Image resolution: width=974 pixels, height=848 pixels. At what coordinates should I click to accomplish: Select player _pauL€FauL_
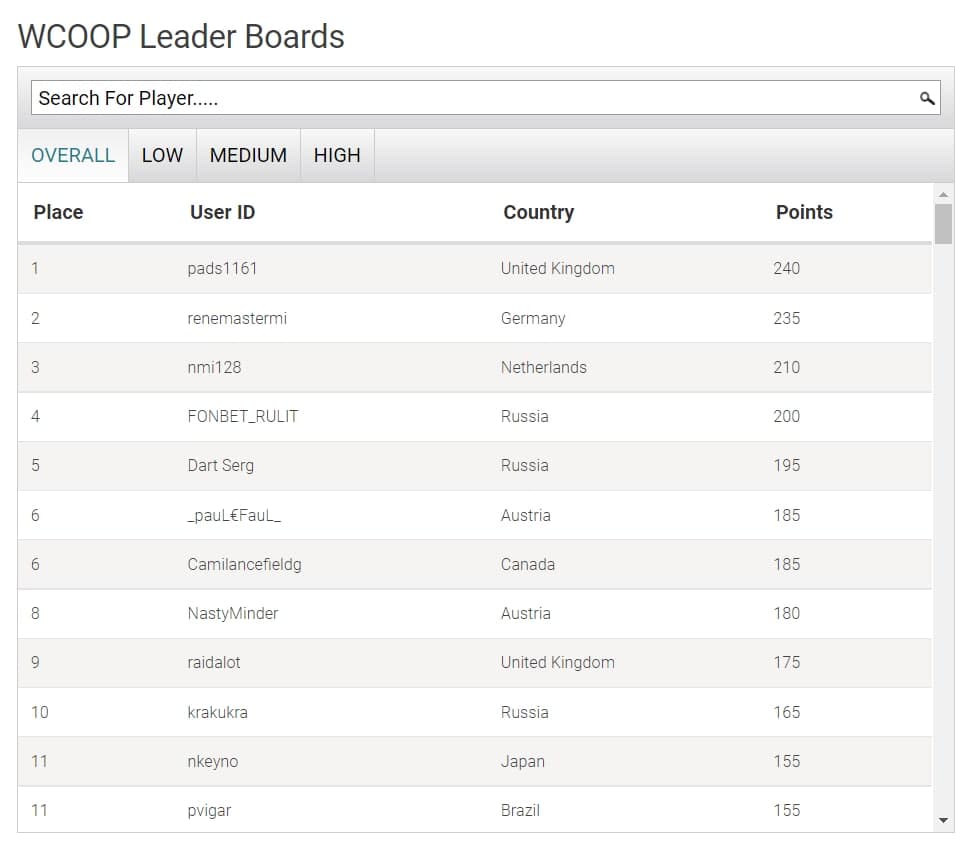[234, 516]
